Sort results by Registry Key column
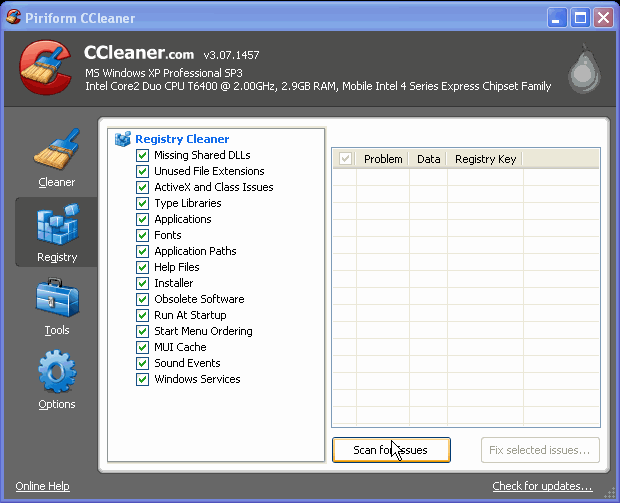Screen dimensions: 620x503 click(x=486, y=159)
